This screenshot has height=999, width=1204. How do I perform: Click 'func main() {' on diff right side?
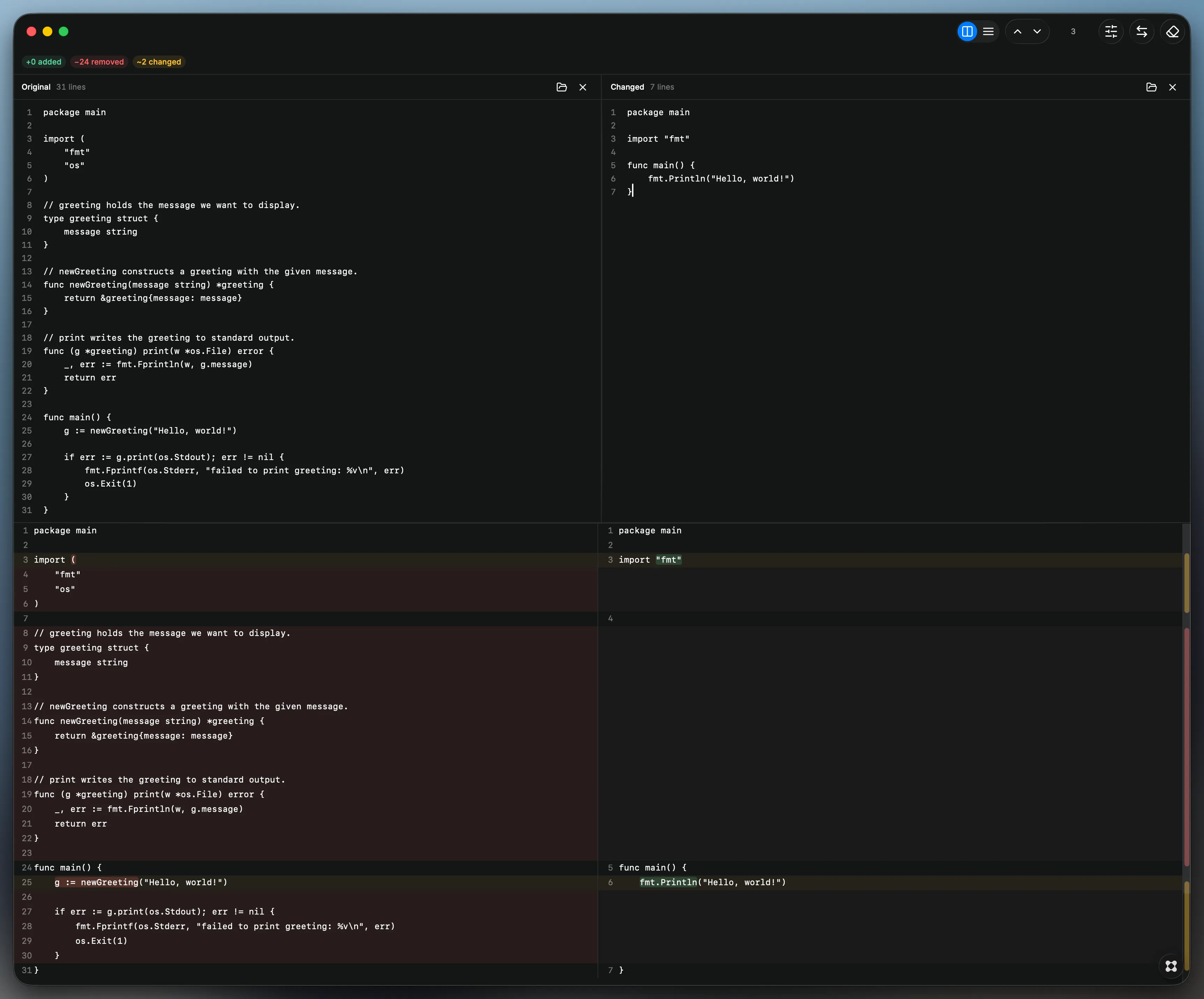point(653,868)
